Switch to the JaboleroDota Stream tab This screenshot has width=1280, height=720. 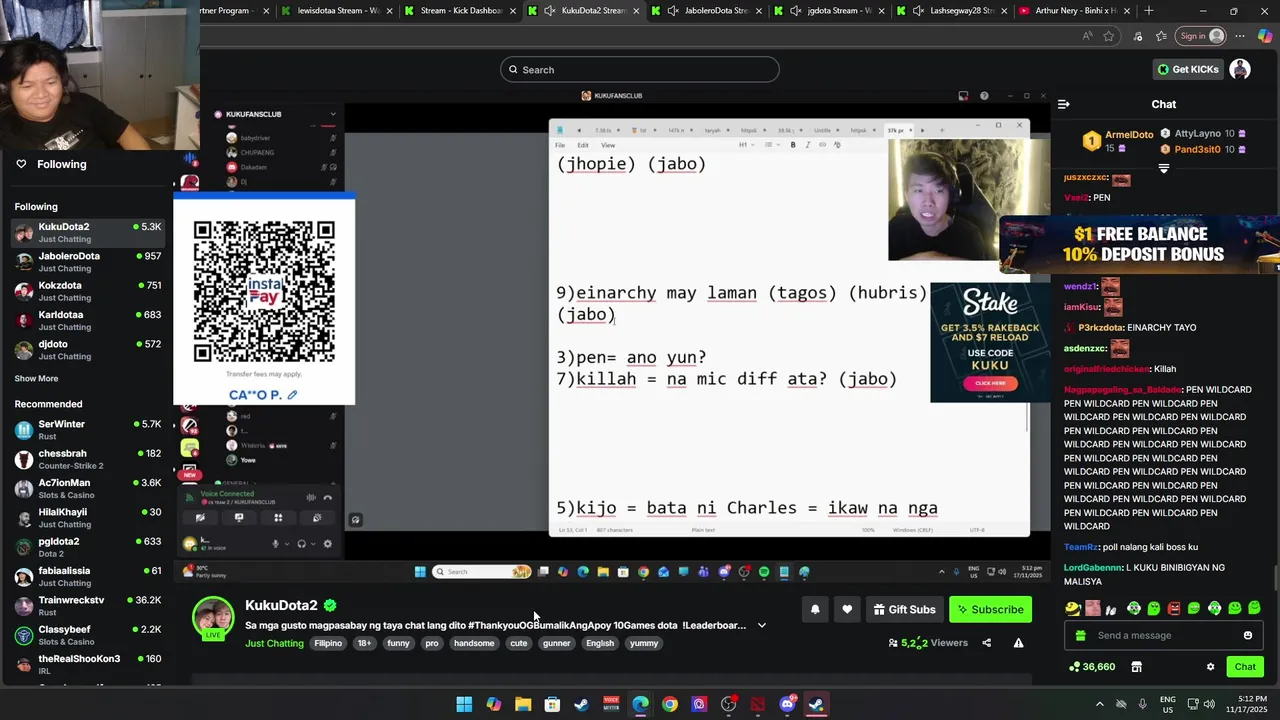click(708, 11)
